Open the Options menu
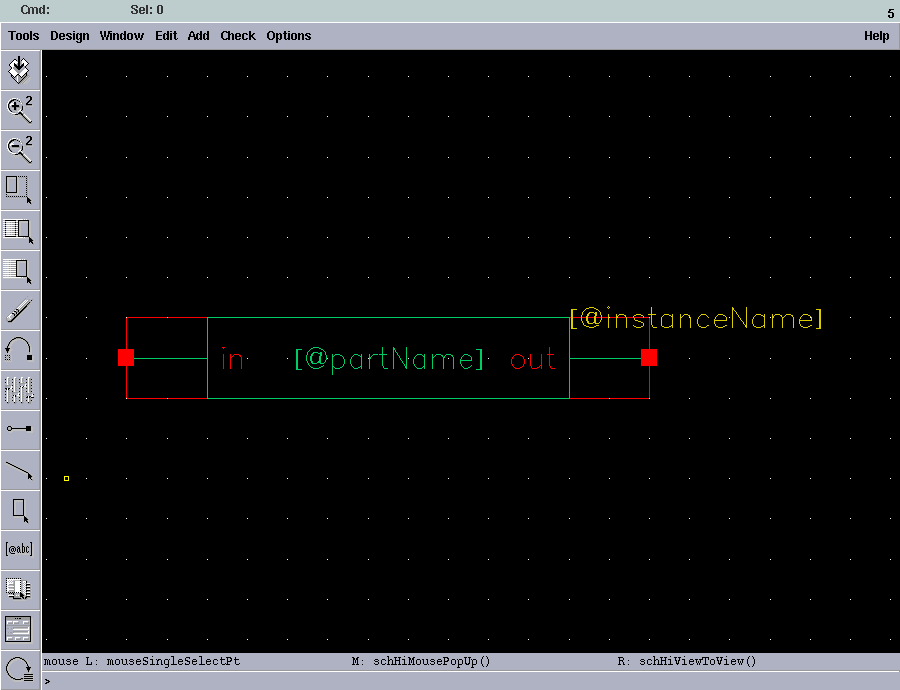Image resolution: width=900 pixels, height=690 pixels. coord(288,35)
